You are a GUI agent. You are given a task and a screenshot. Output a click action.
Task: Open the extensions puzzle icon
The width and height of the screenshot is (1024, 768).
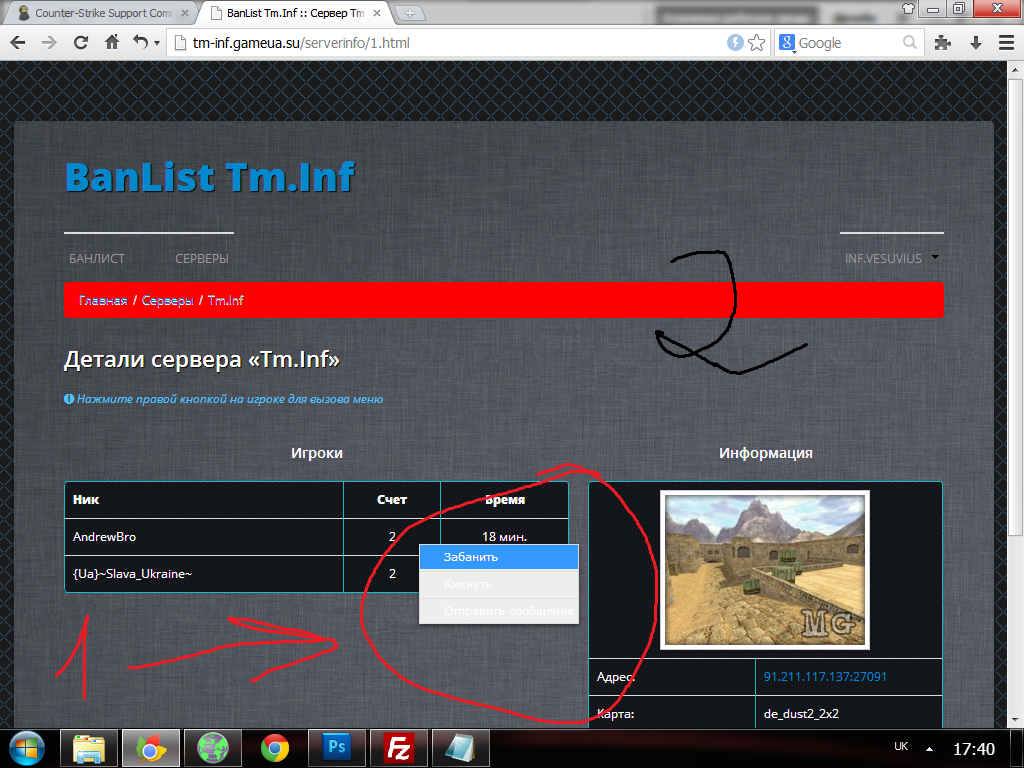942,43
